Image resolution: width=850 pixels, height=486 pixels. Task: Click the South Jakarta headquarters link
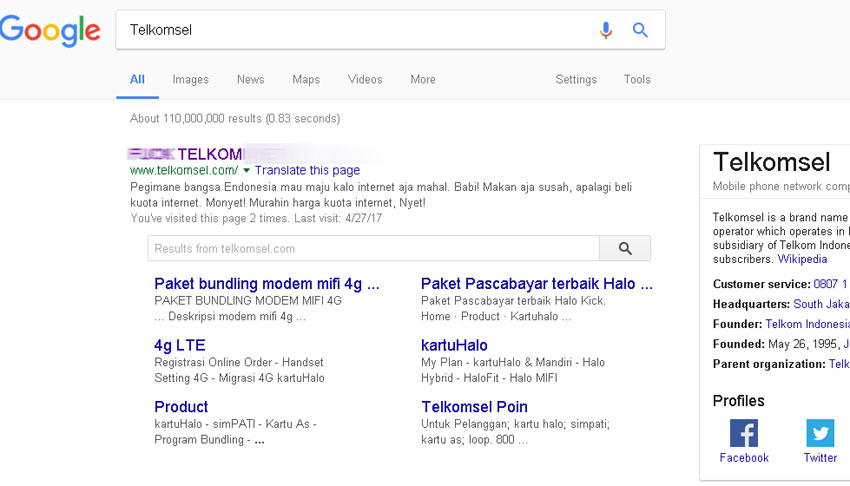(821, 304)
